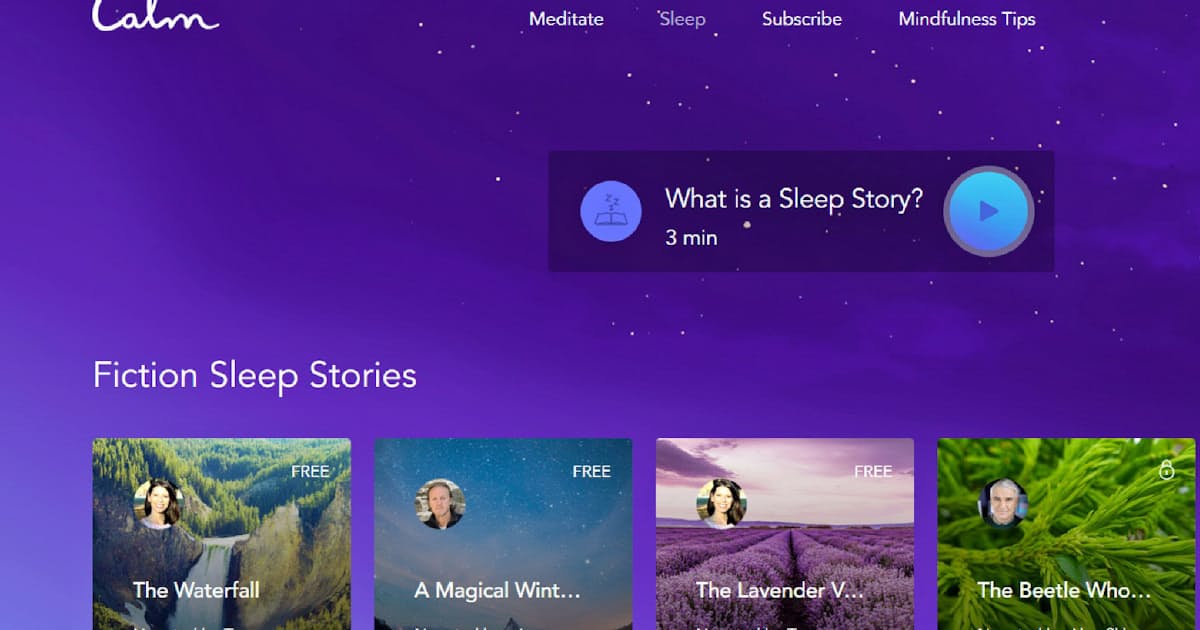Open The Waterfall sleep story title
This screenshot has height=630, width=1200.
click(196, 590)
